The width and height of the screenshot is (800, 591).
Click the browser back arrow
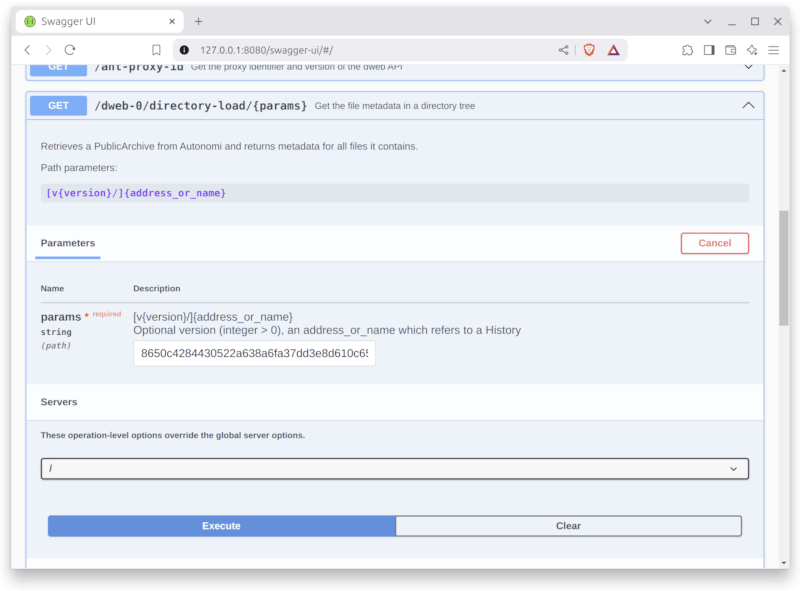27,50
